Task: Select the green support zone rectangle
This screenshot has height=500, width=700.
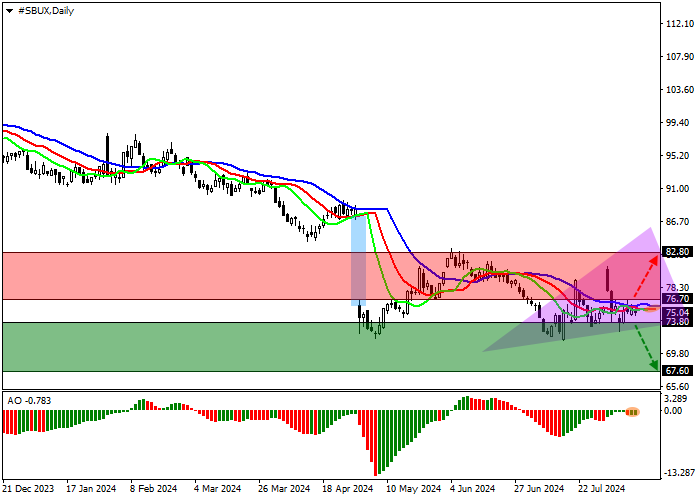Action: coord(331,347)
